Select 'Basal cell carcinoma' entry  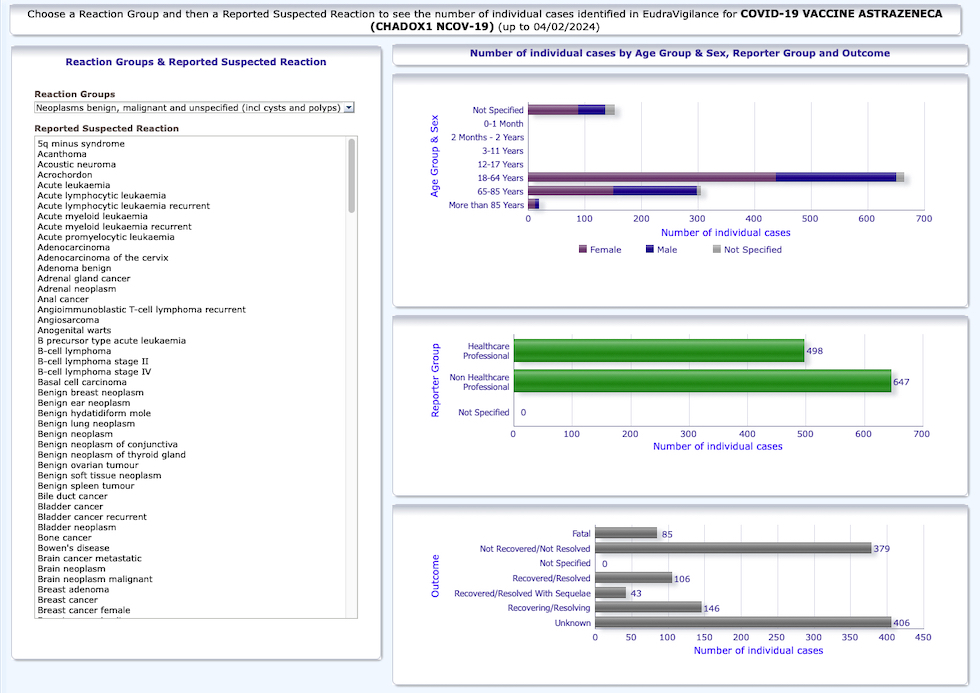point(82,382)
